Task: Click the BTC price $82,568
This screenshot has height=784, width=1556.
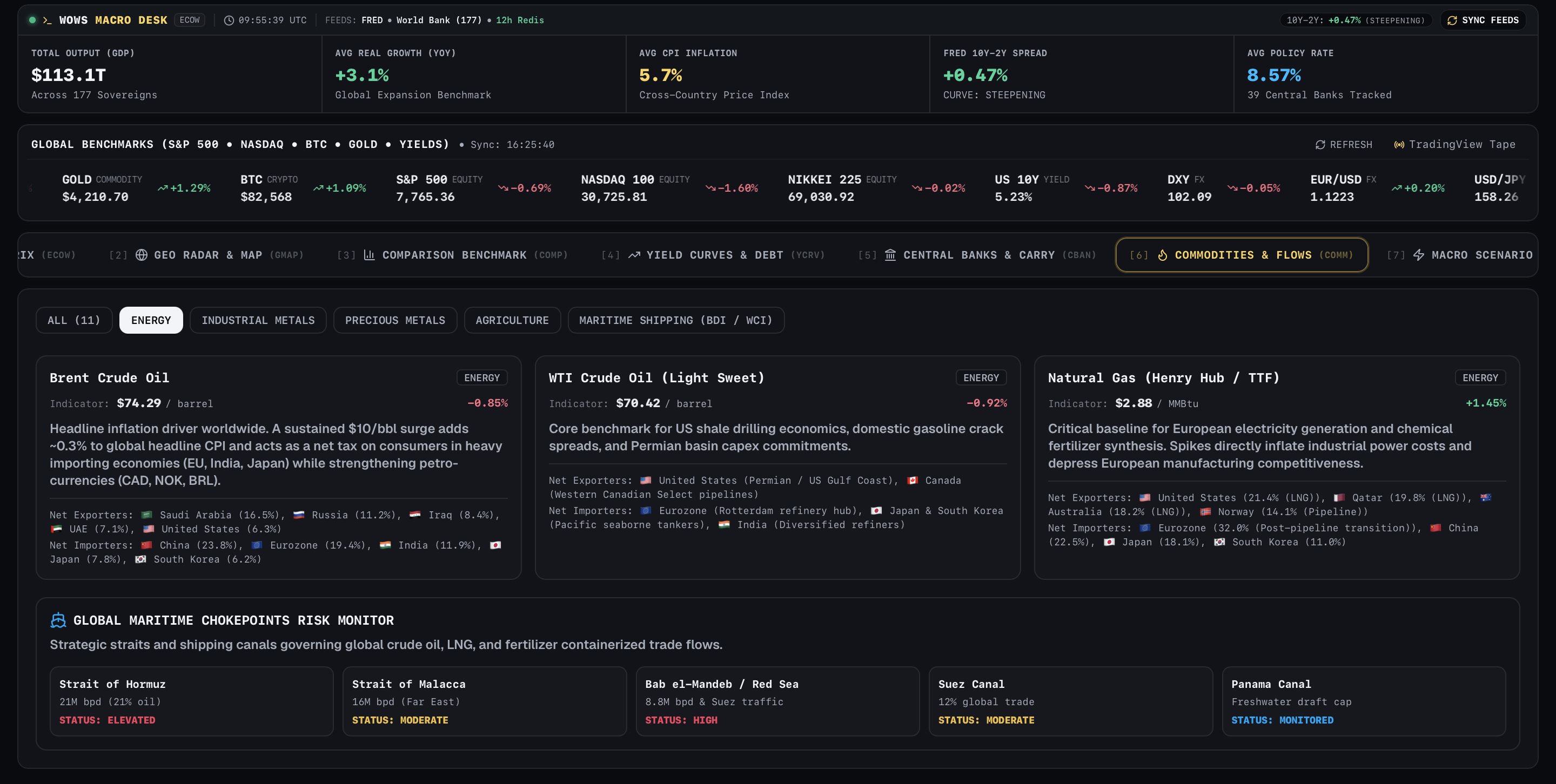Action: [266, 198]
